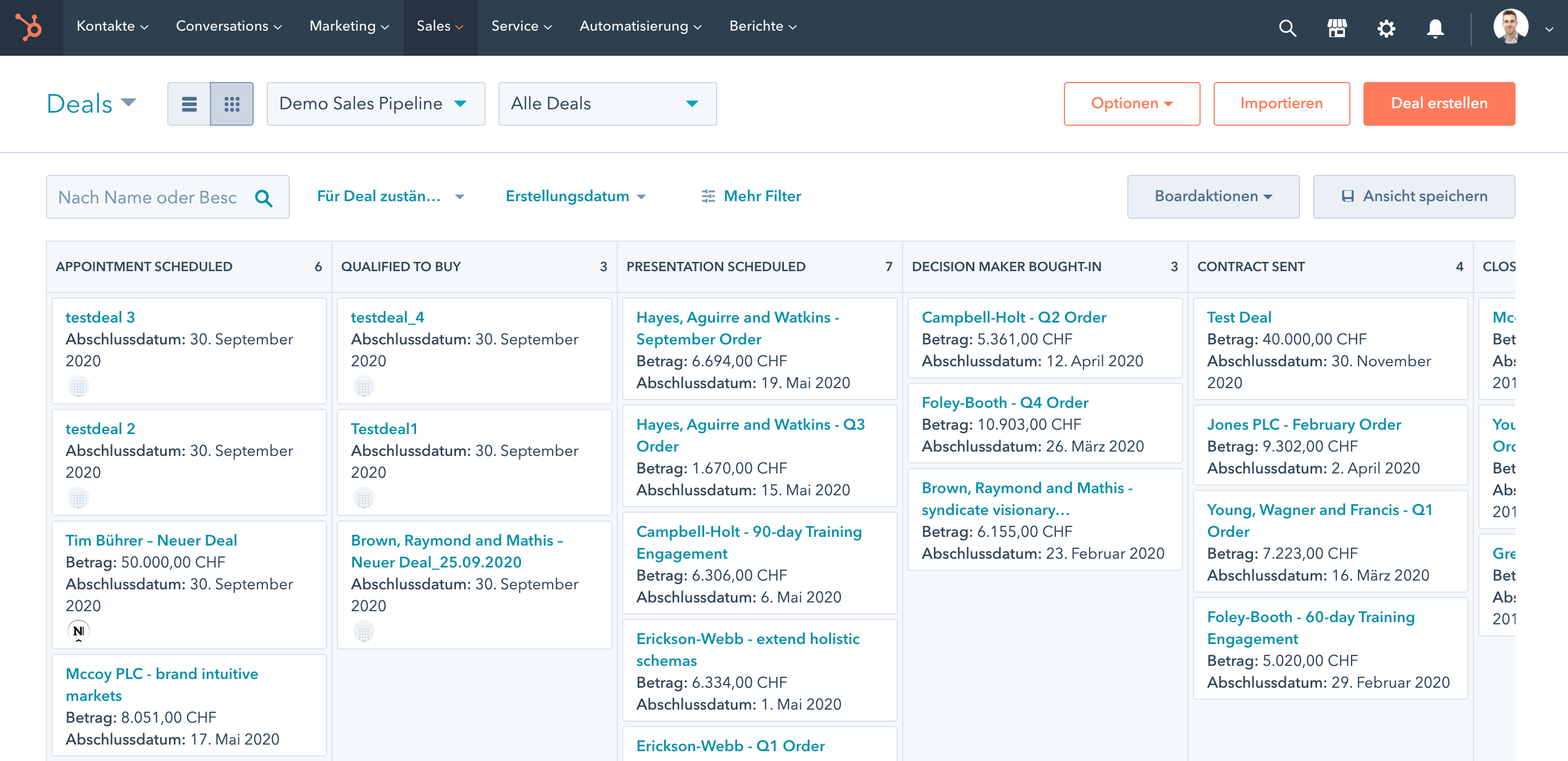Open Tim Bührer – Neuer Deal
Screen dimensions: 1568x761
(151, 540)
